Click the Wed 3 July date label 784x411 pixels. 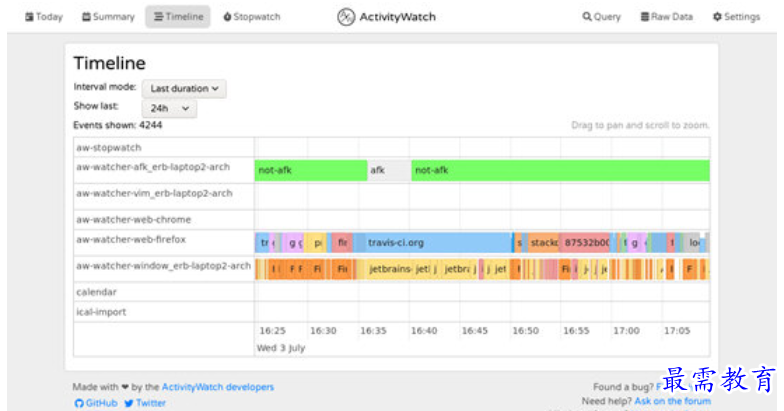pyautogui.click(x=281, y=348)
